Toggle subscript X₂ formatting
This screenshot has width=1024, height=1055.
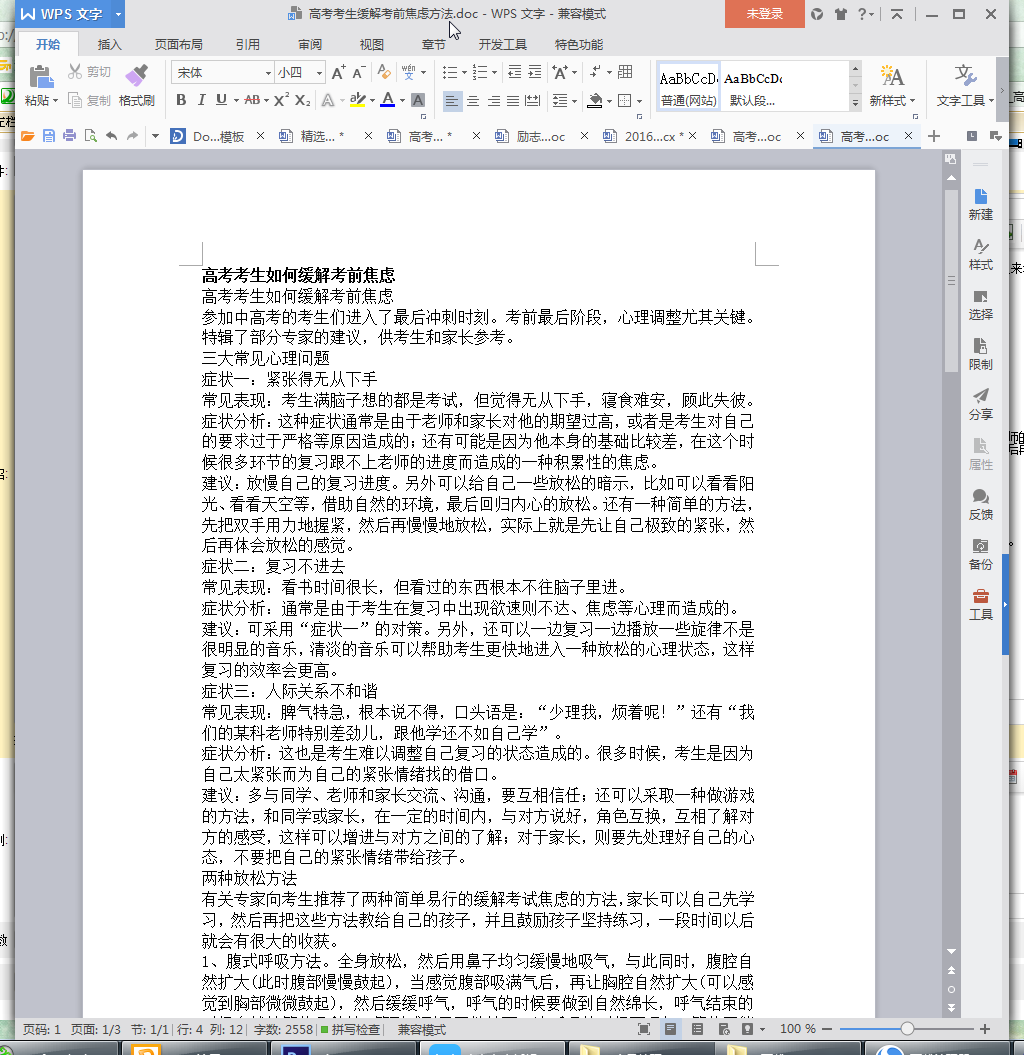(303, 100)
